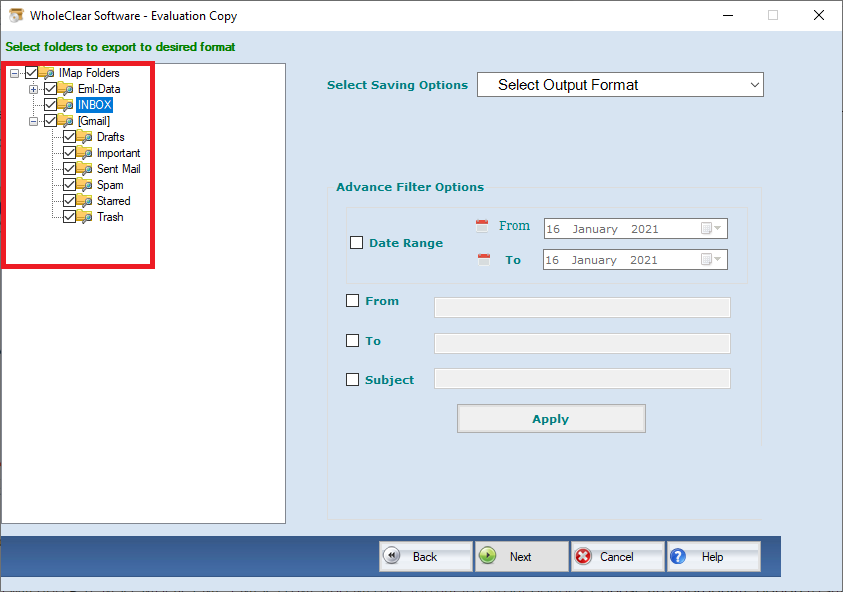Enable the From sender filter checkbox

click(352, 301)
